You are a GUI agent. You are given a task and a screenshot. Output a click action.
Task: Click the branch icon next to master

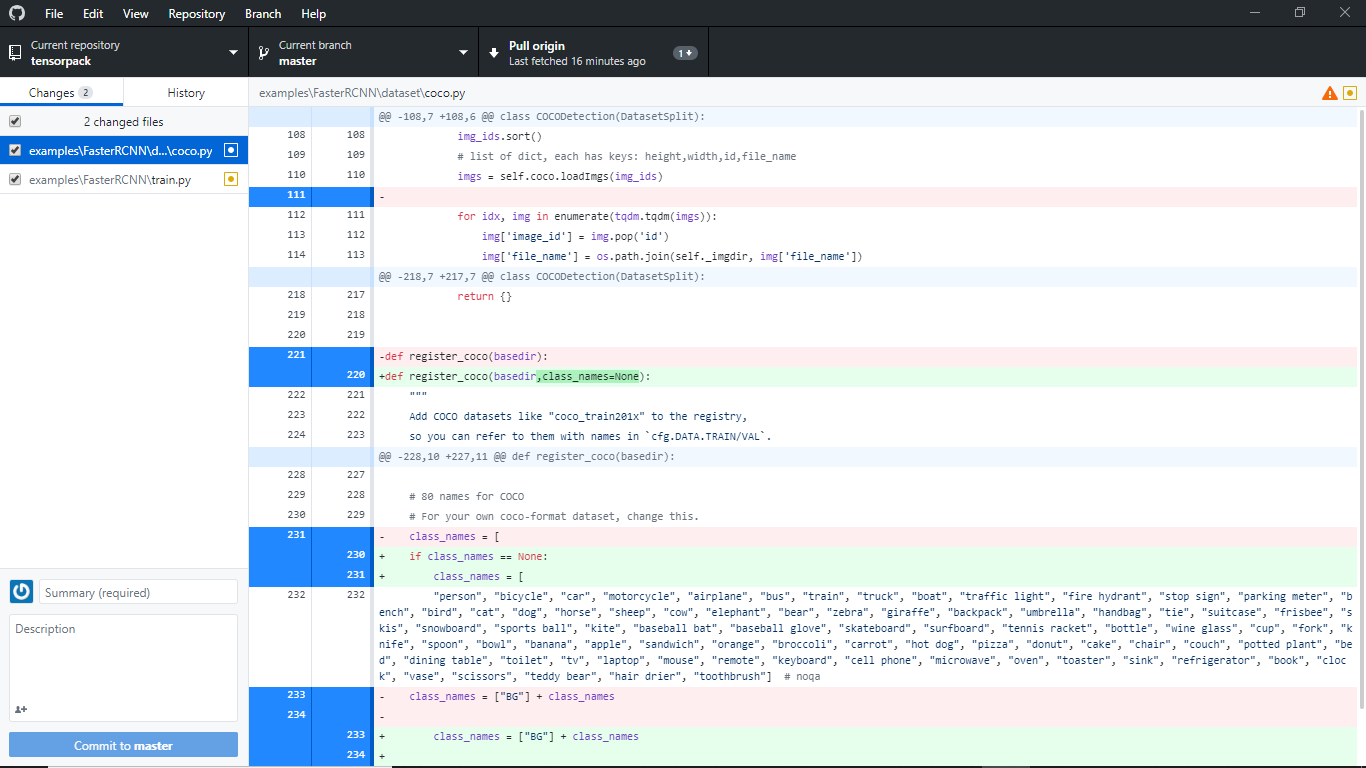tap(262, 51)
